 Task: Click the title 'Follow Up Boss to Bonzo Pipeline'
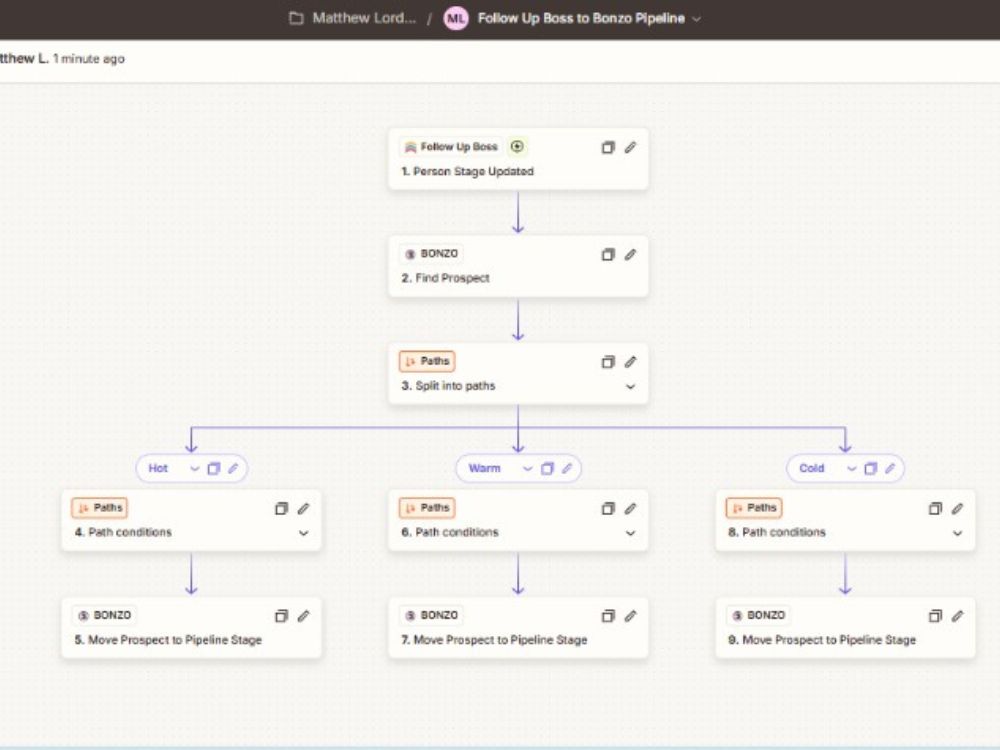point(581,18)
